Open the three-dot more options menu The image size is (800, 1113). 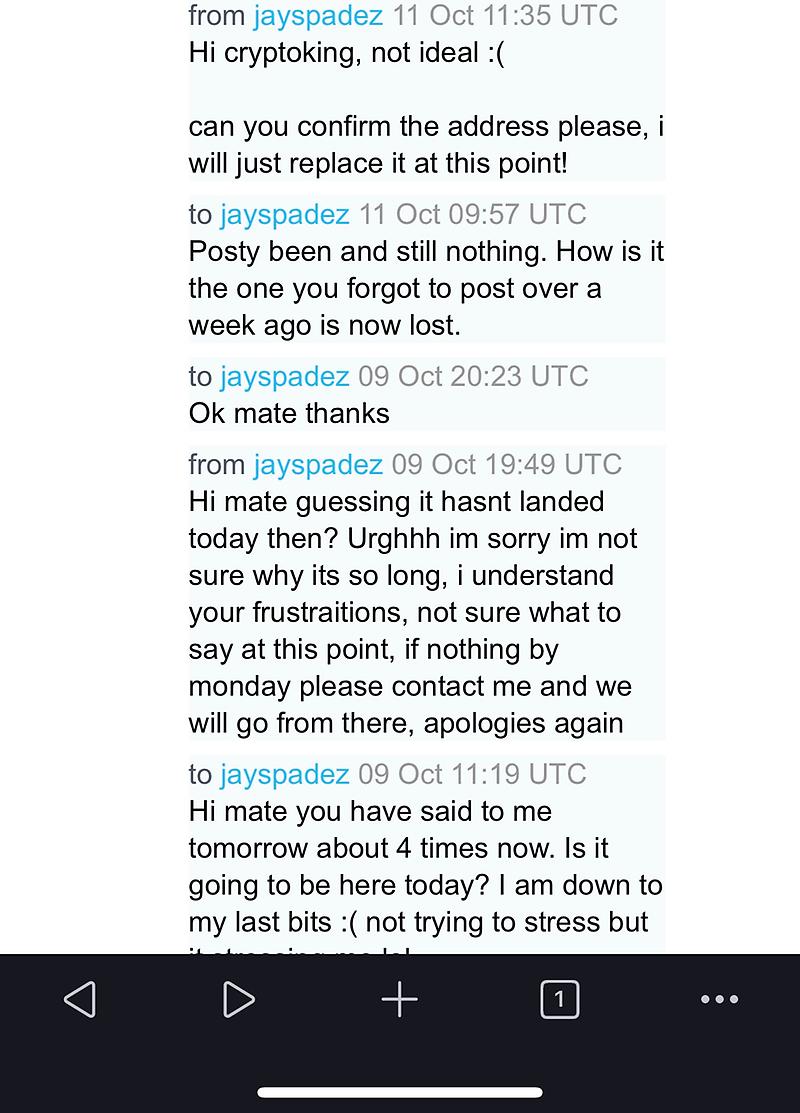pyautogui.click(x=719, y=999)
